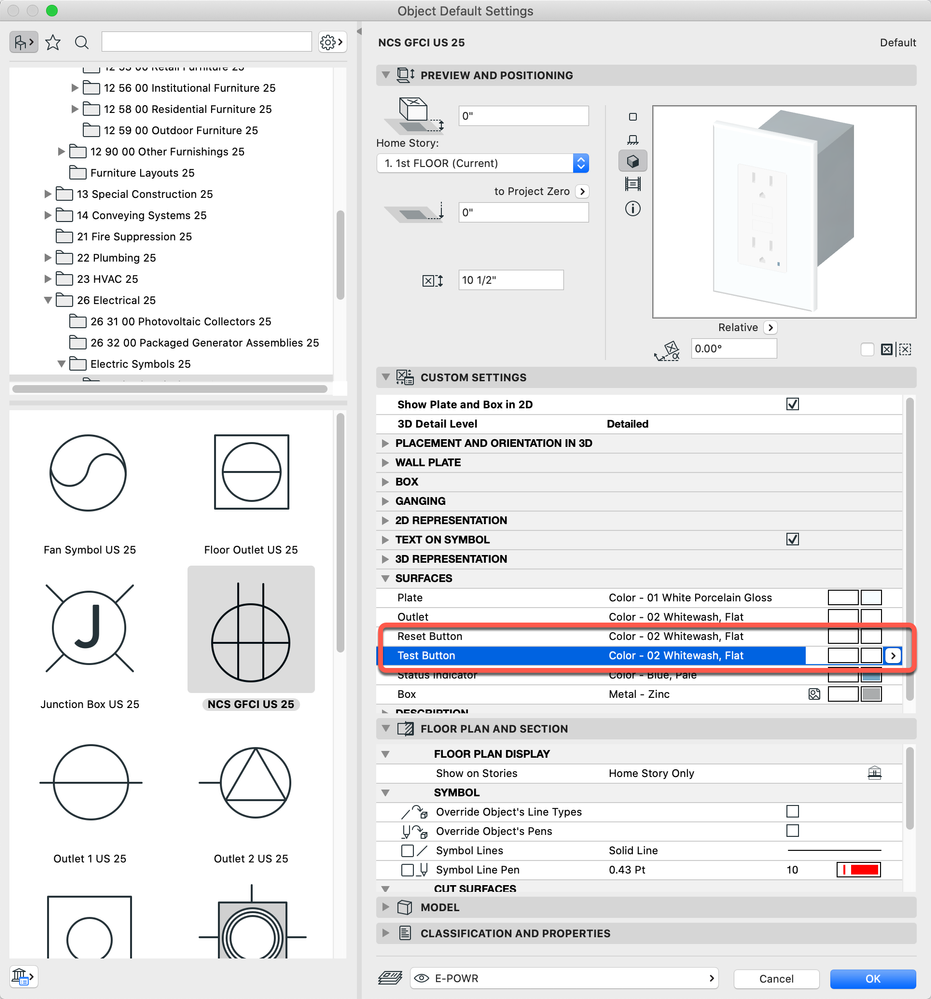Image resolution: width=931 pixels, height=999 pixels.
Task: Click the red Symbol Line Pen color swatch
Action: pos(858,870)
